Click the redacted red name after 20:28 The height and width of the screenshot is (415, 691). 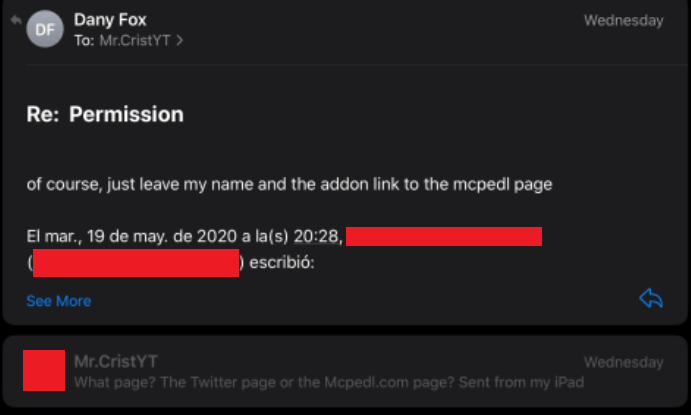(x=444, y=237)
